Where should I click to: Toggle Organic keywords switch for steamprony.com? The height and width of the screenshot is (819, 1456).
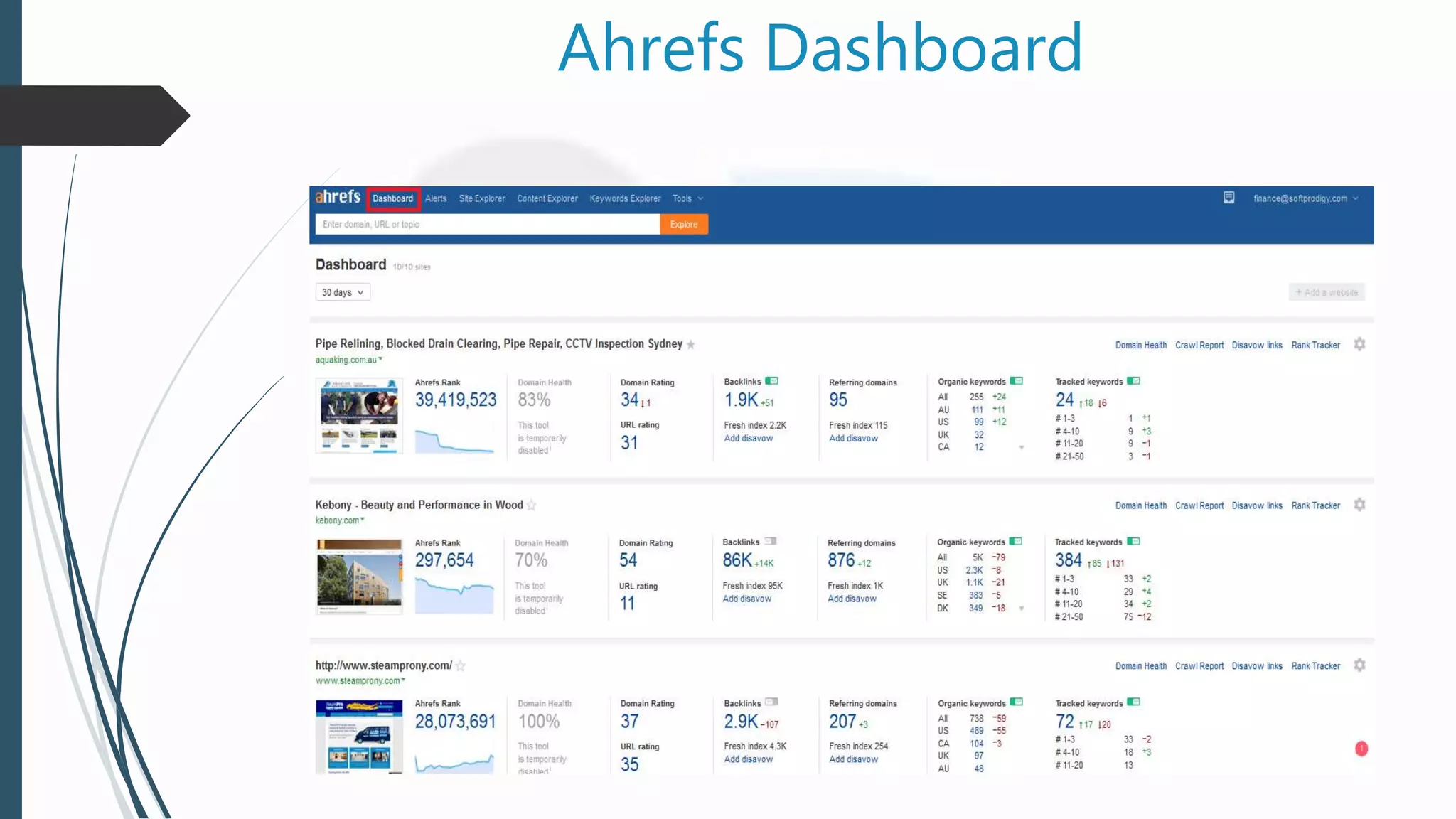point(1016,702)
